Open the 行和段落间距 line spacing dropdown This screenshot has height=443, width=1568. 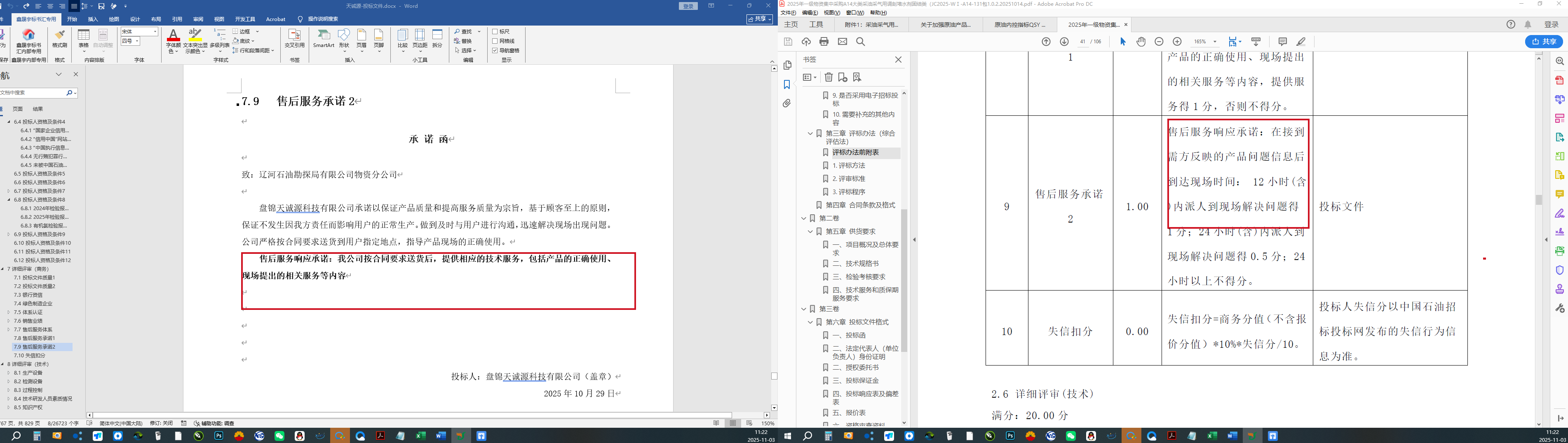tap(253, 51)
